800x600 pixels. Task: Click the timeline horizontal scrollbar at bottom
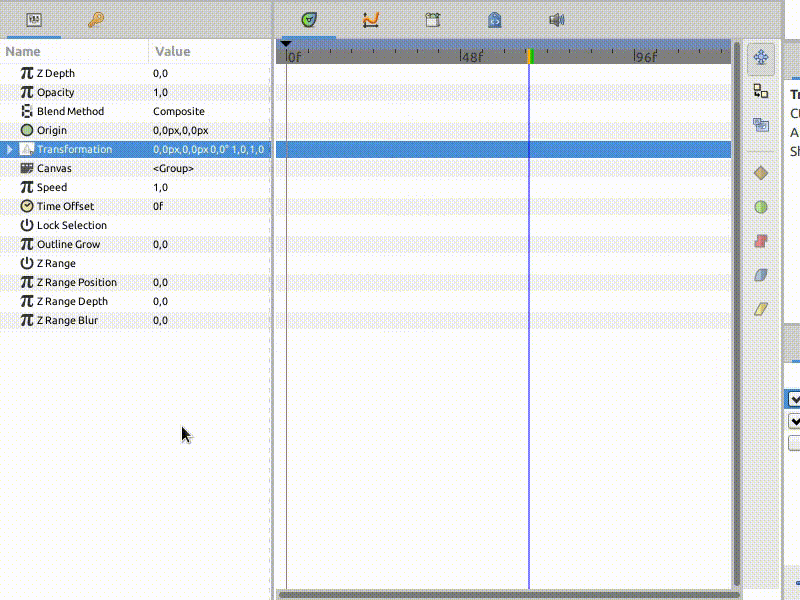point(505,594)
